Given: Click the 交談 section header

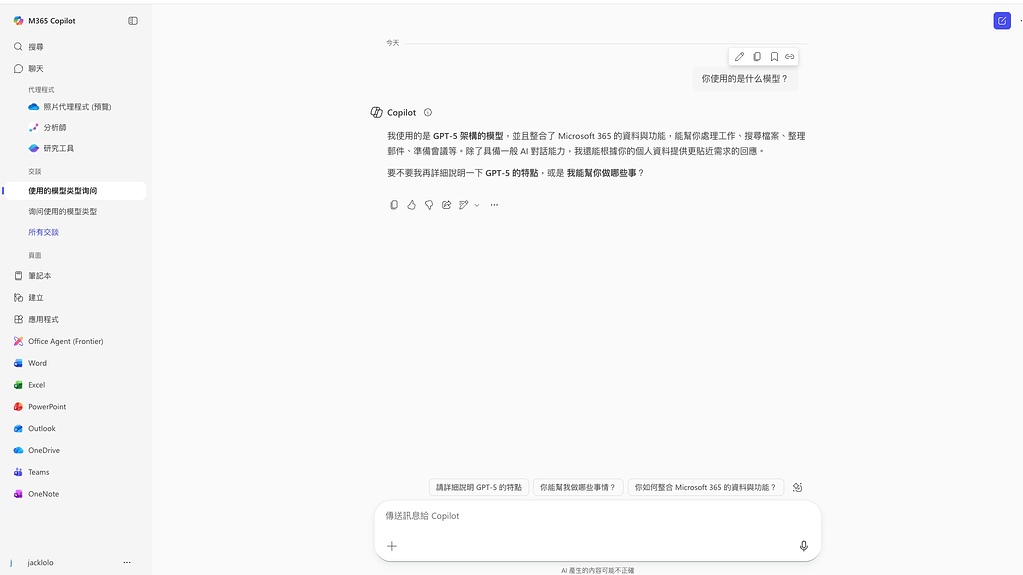Looking at the screenshot, I should (x=35, y=172).
